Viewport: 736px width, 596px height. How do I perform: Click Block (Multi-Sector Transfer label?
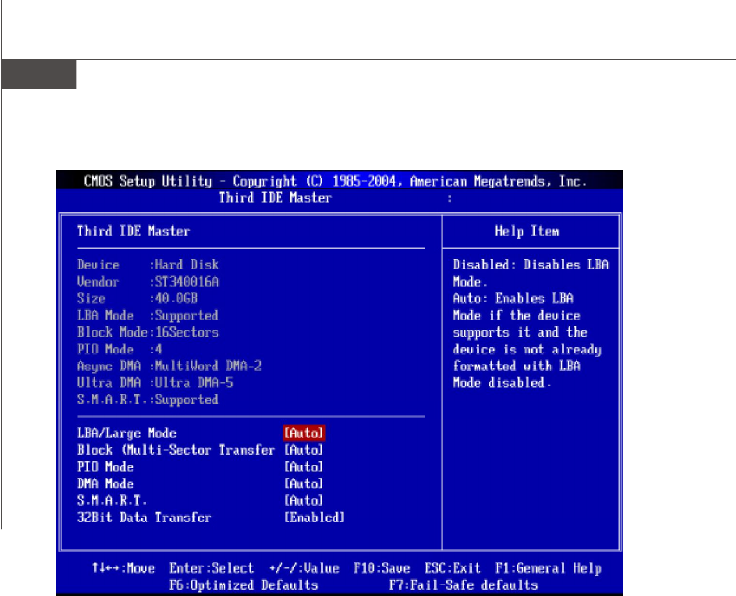(176, 450)
